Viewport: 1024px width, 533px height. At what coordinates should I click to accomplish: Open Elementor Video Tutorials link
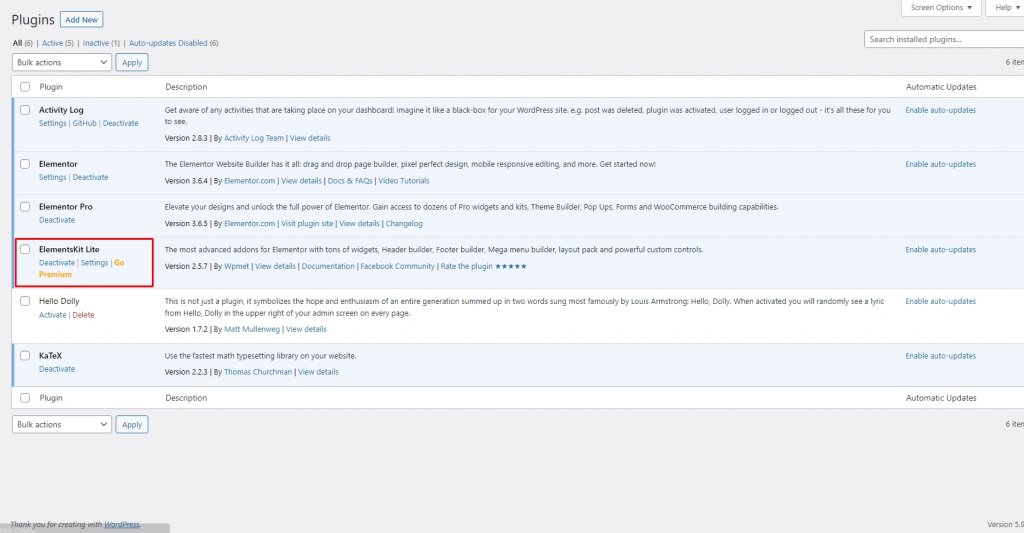404,181
